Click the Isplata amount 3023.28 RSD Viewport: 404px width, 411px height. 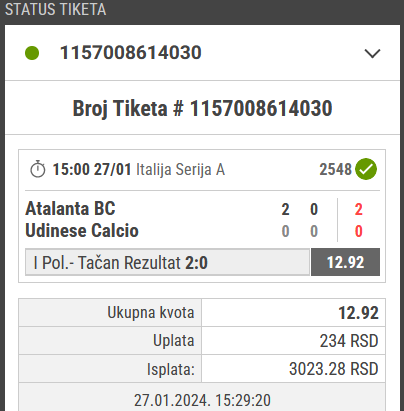pyautogui.click(x=334, y=369)
